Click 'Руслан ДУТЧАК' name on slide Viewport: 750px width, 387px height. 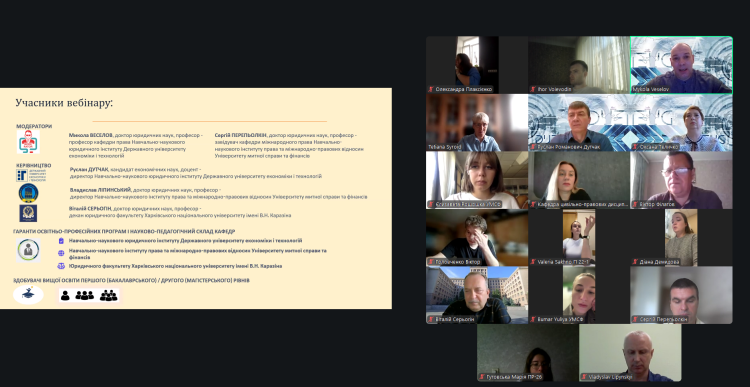[89, 169]
